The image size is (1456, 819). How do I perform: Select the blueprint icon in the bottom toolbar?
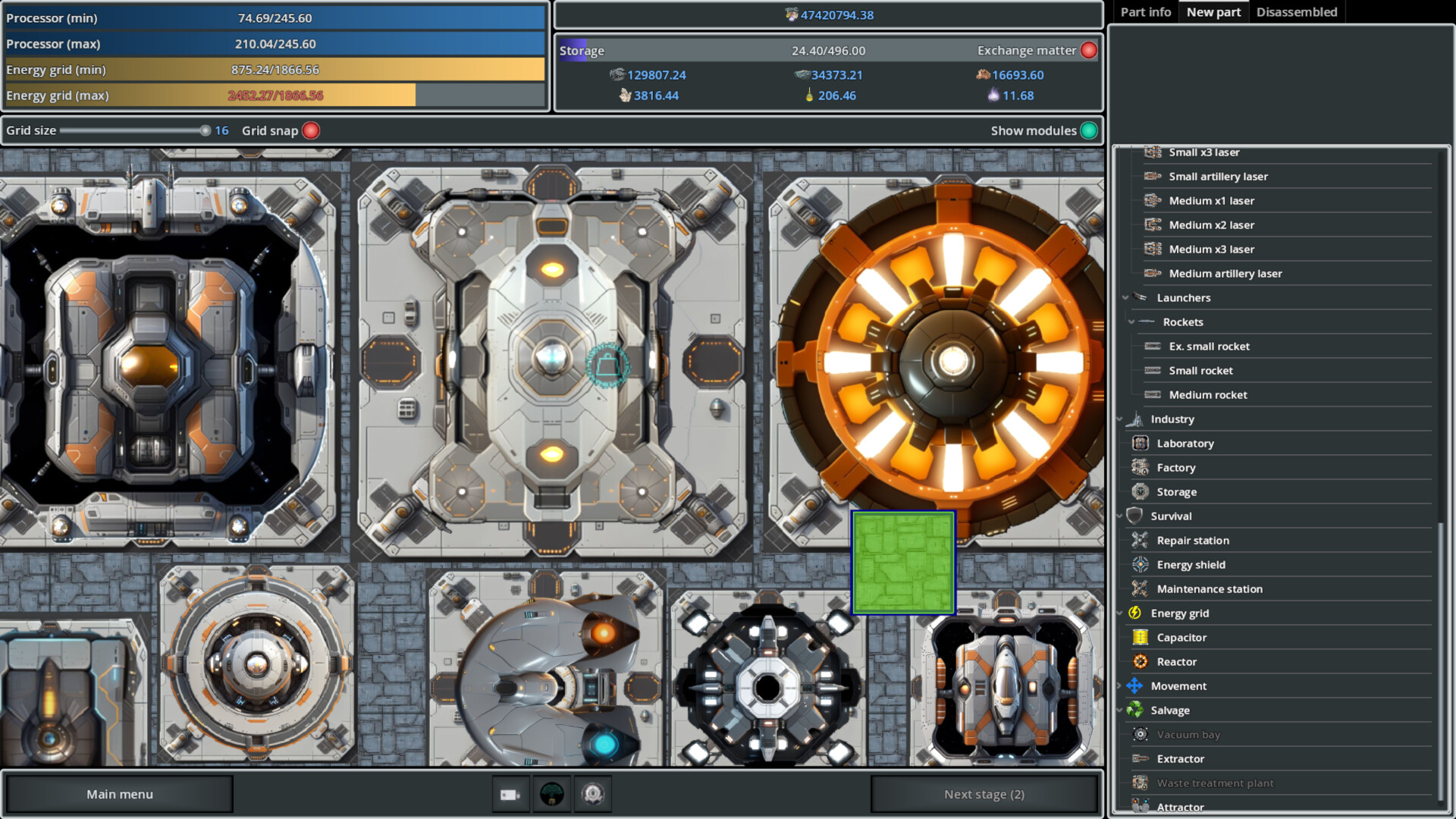pyautogui.click(x=510, y=794)
